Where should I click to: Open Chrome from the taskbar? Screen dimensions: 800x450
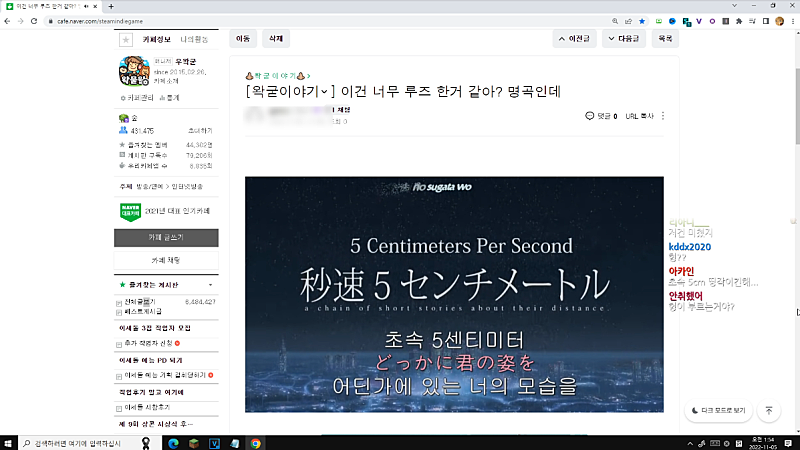coord(255,443)
